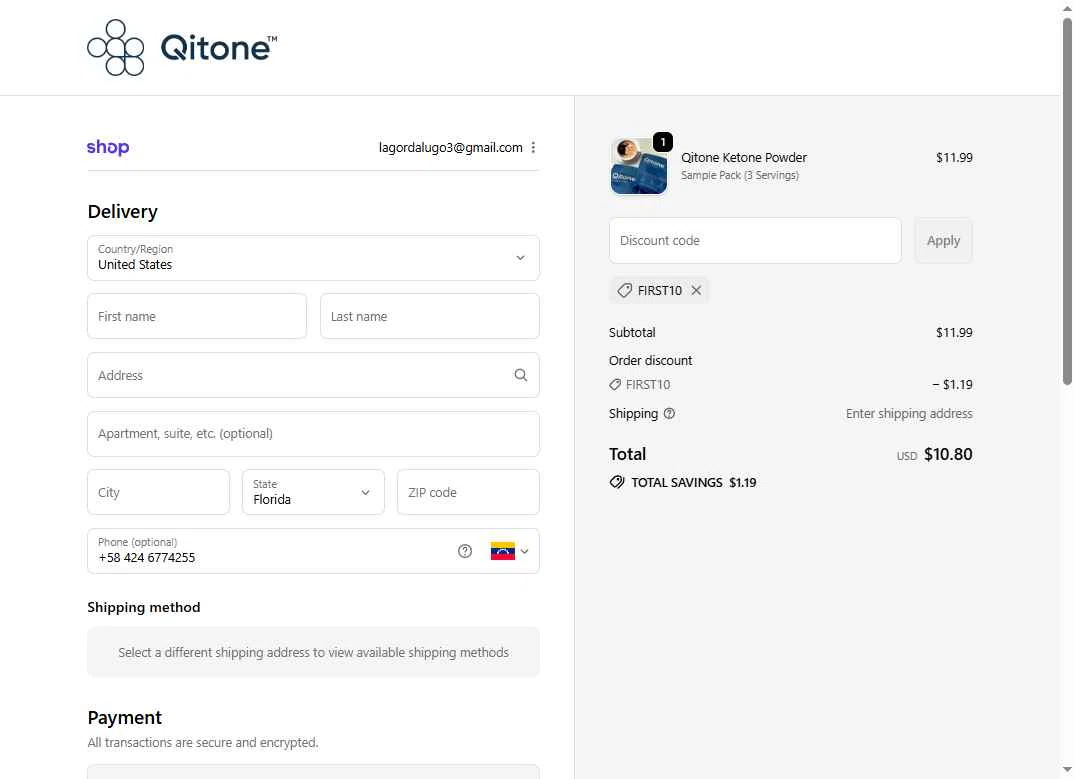The width and height of the screenshot is (1075, 779).
Task: Focus the Last name field
Action: tap(430, 316)
